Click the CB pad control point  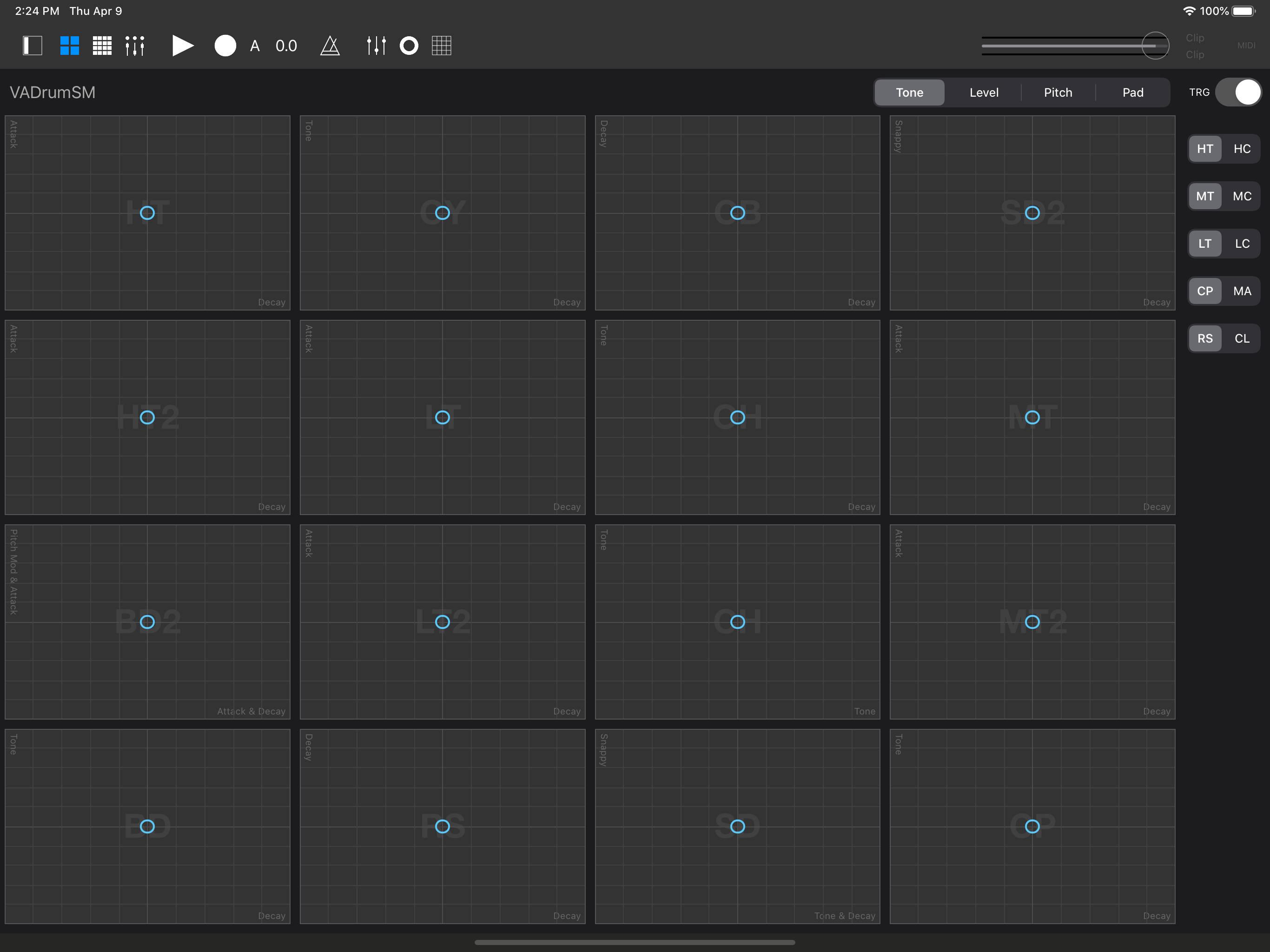pos(737,213)
